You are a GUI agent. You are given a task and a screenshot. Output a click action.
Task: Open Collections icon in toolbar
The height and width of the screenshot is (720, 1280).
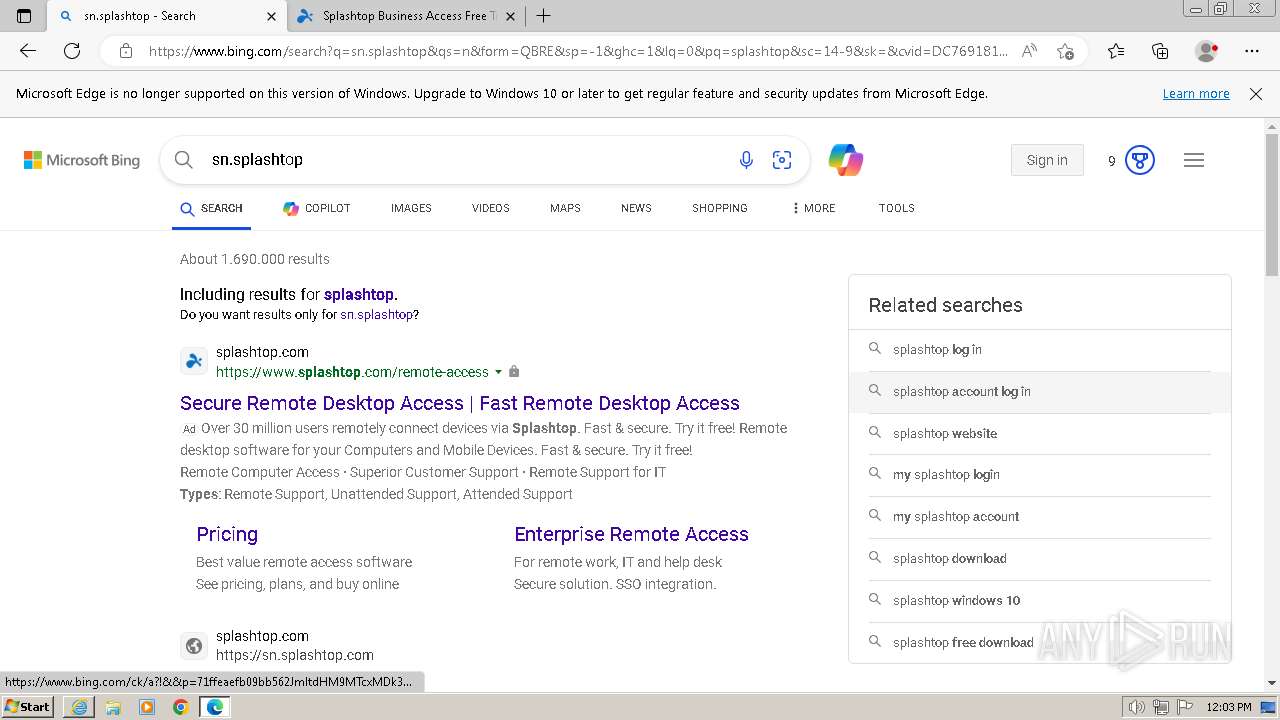(x=1160, y=51)
